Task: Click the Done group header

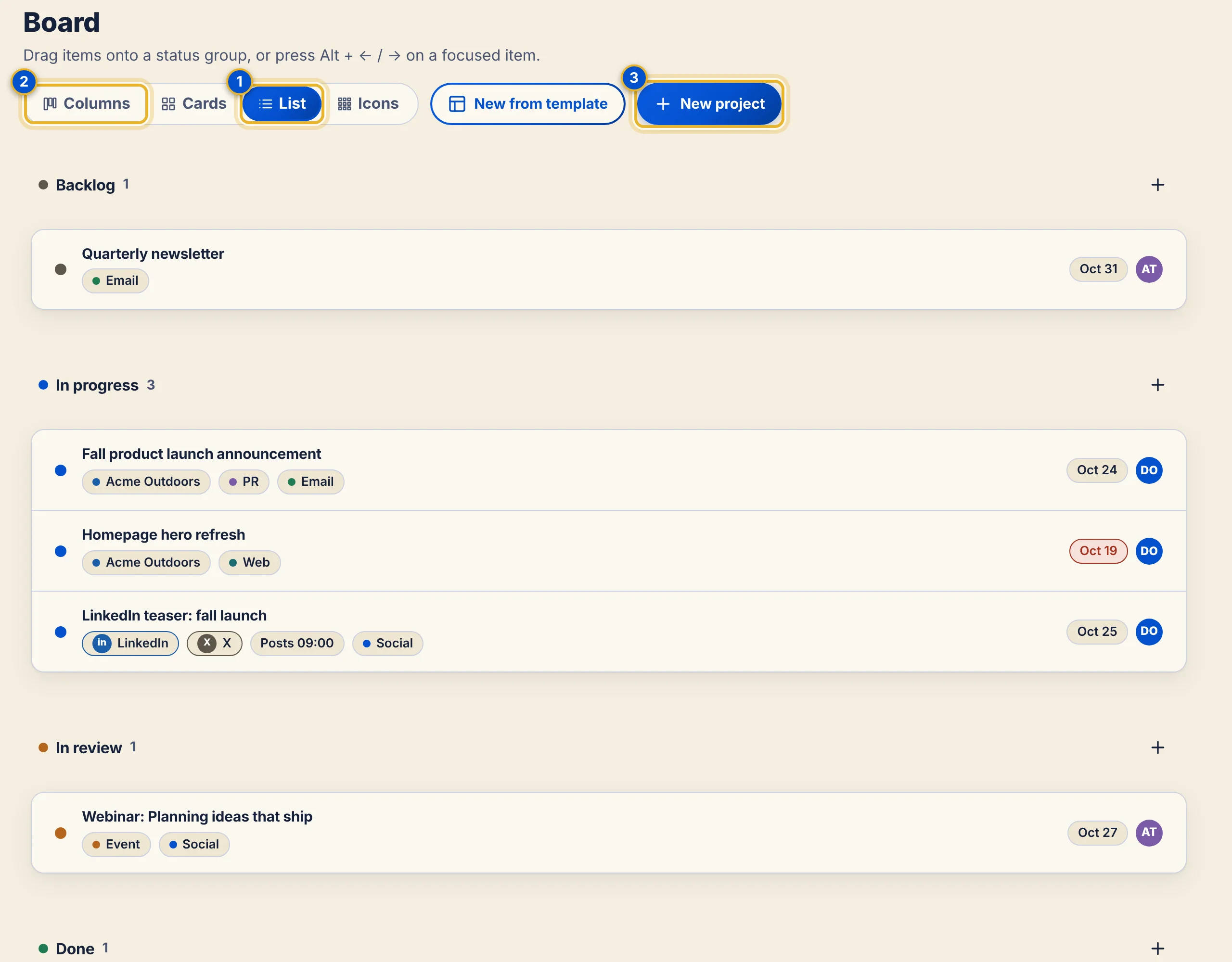Action: (75, 949)
